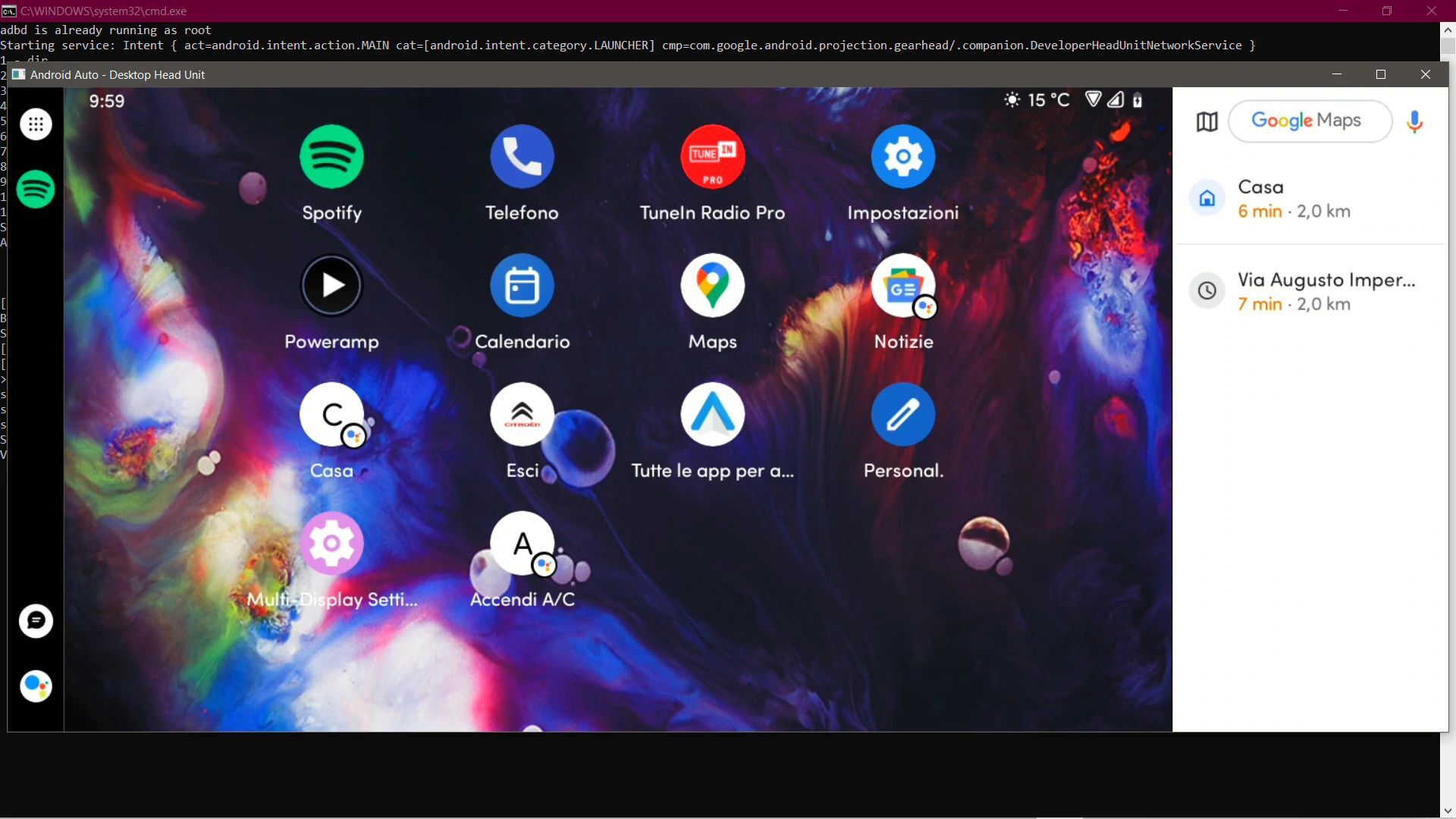Activate the microphone in the Maps widget
1456x819 pixels.
pos(1414,121)
